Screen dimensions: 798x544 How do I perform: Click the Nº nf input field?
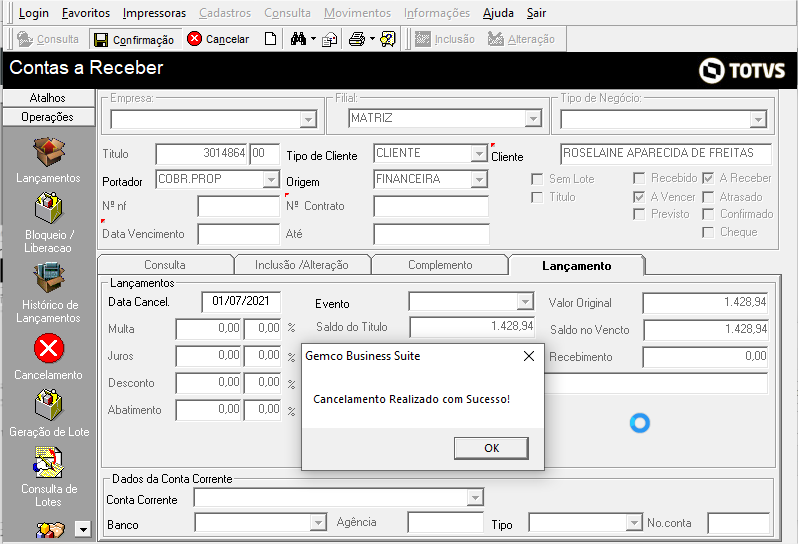pos(239,207)
